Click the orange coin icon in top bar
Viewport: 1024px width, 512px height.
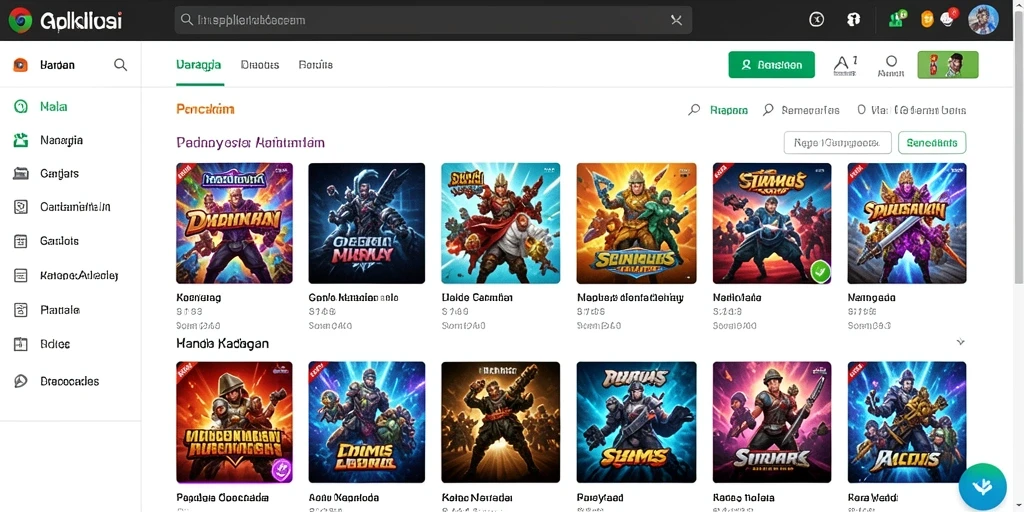pyautogui.click(x=927, y=19)
